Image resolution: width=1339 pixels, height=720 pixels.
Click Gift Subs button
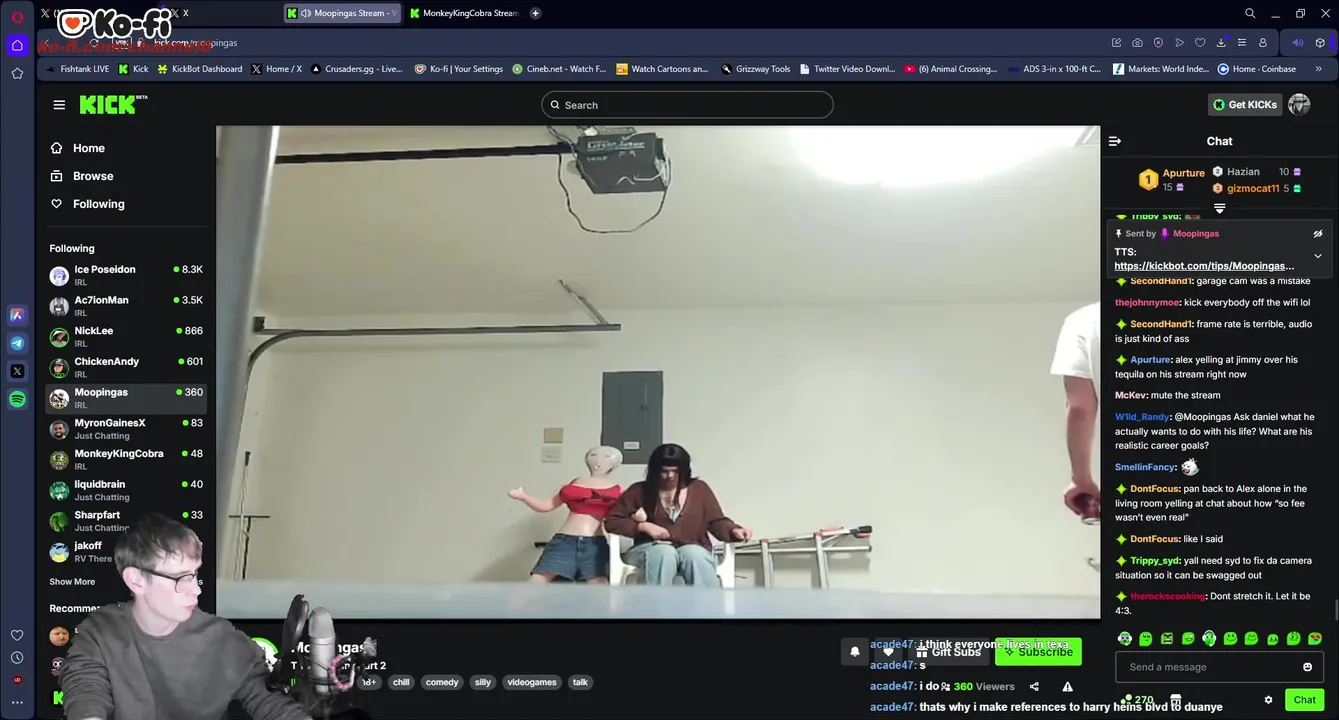click(946, 651)
